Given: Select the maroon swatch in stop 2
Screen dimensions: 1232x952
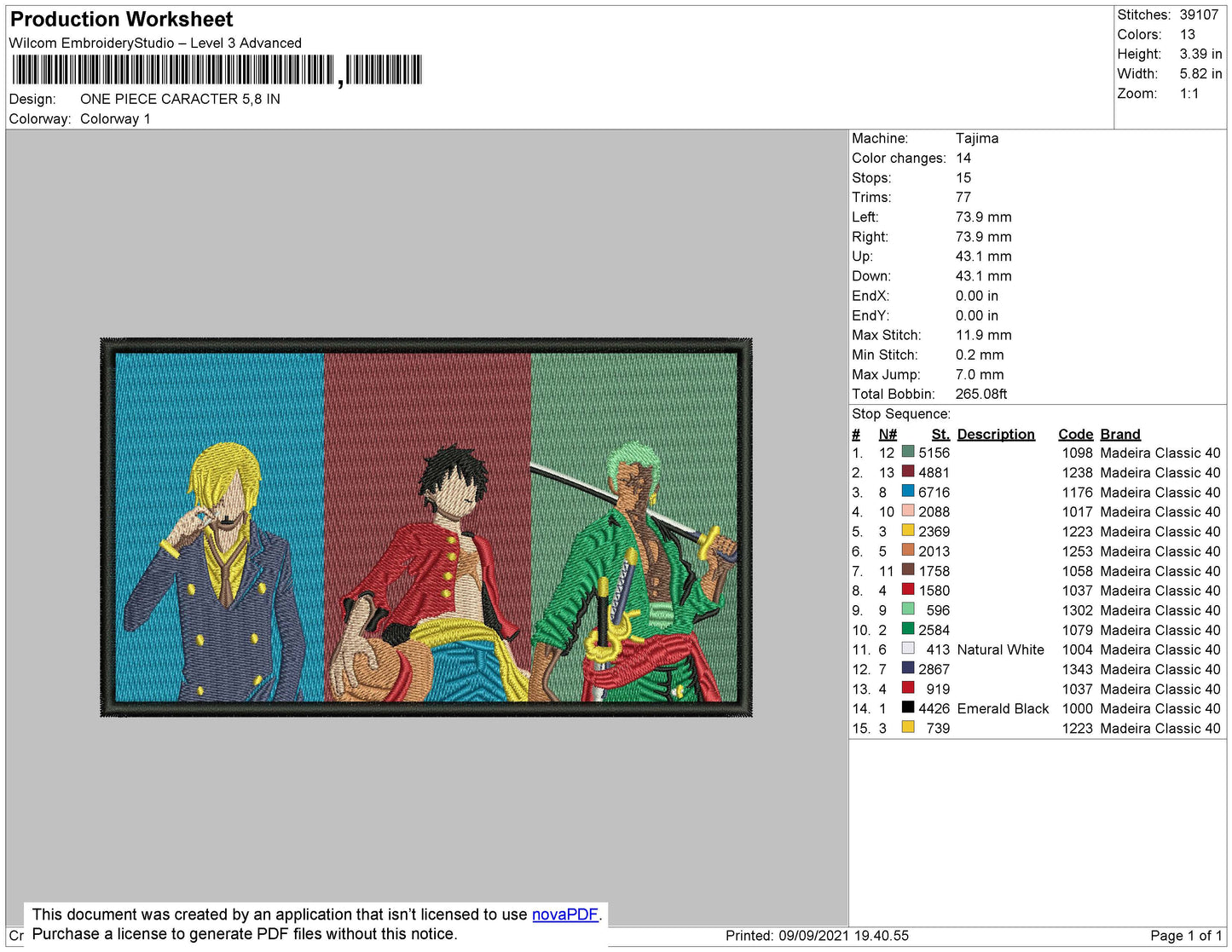Looking at the screenshot, I should click(x=908, y=471).
